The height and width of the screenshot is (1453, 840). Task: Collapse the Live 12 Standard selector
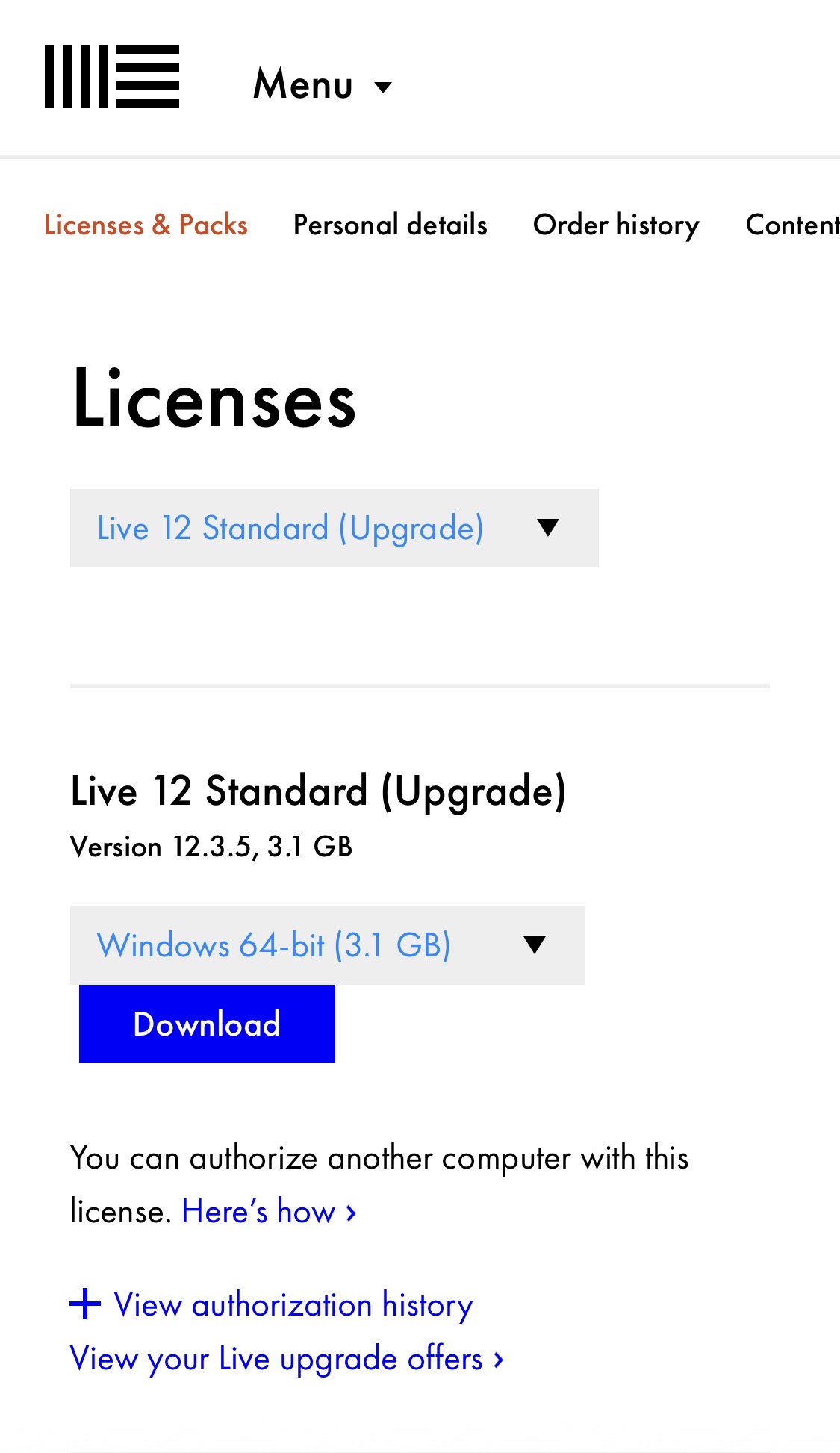548,528
